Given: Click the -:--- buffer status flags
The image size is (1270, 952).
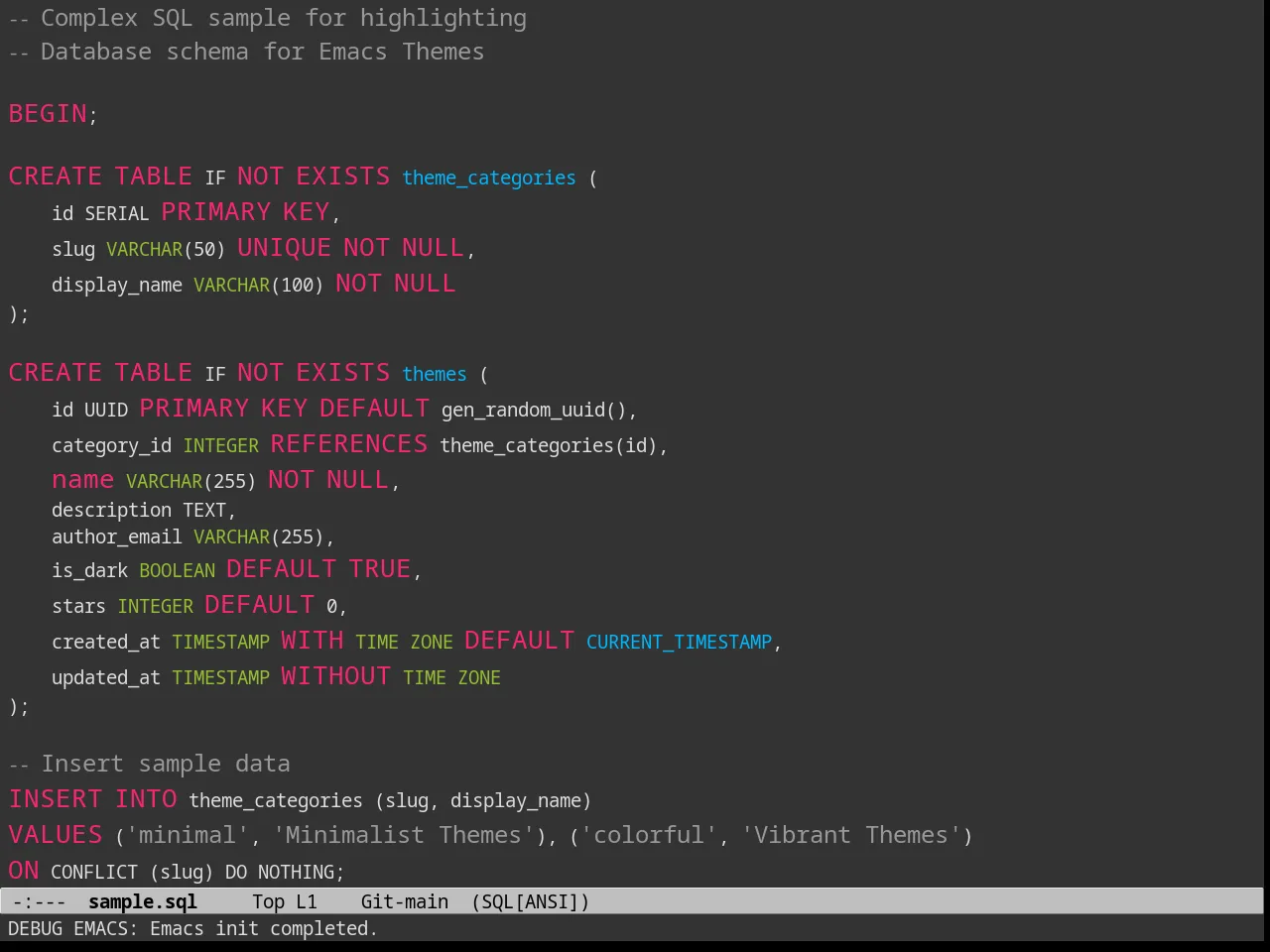Looking at the screenshot, I should click(40, 901).
